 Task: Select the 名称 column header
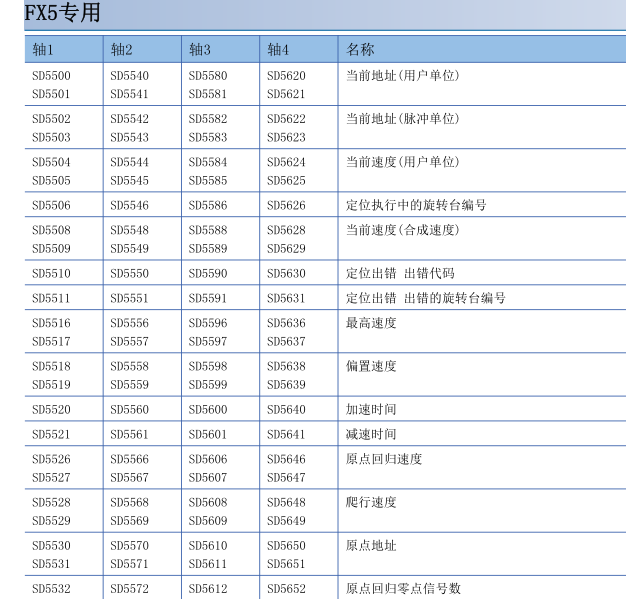[x=360, y=49]
